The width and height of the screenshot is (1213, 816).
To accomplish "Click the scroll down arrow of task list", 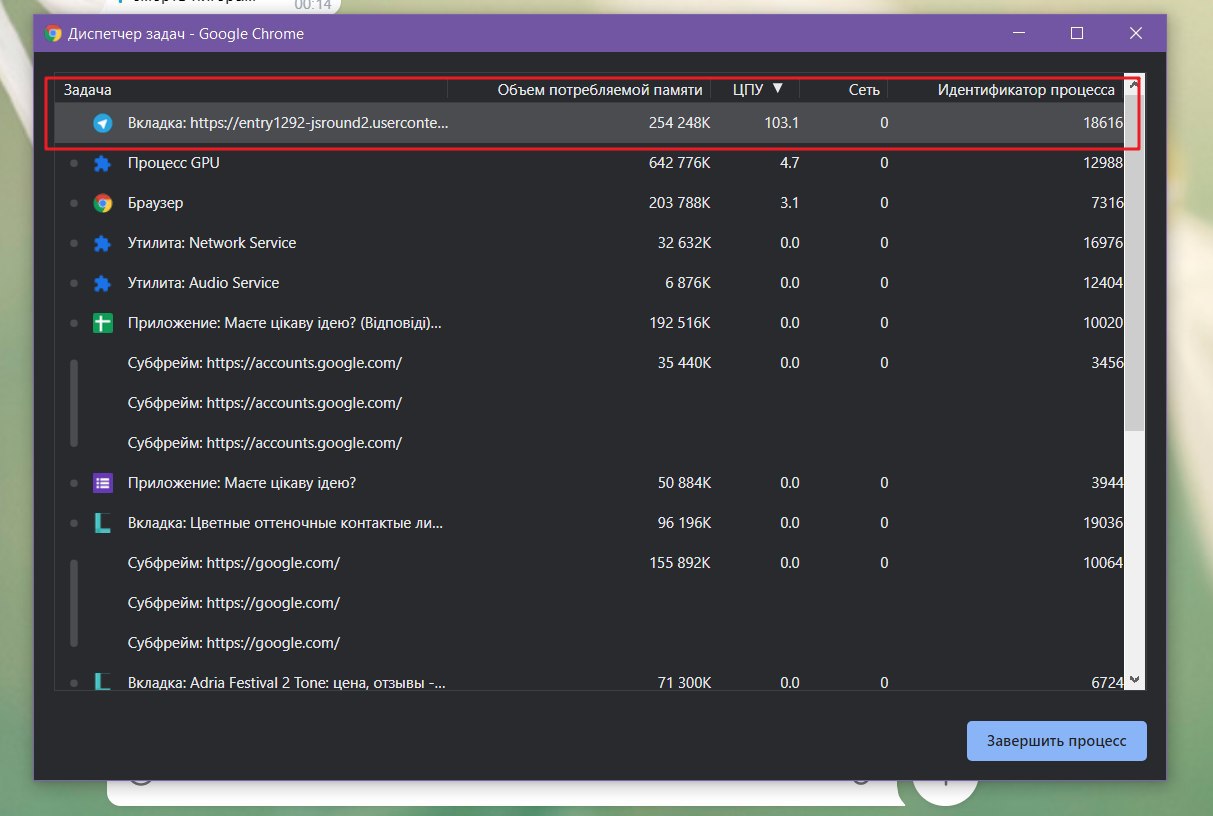I will pos(1134,680).
